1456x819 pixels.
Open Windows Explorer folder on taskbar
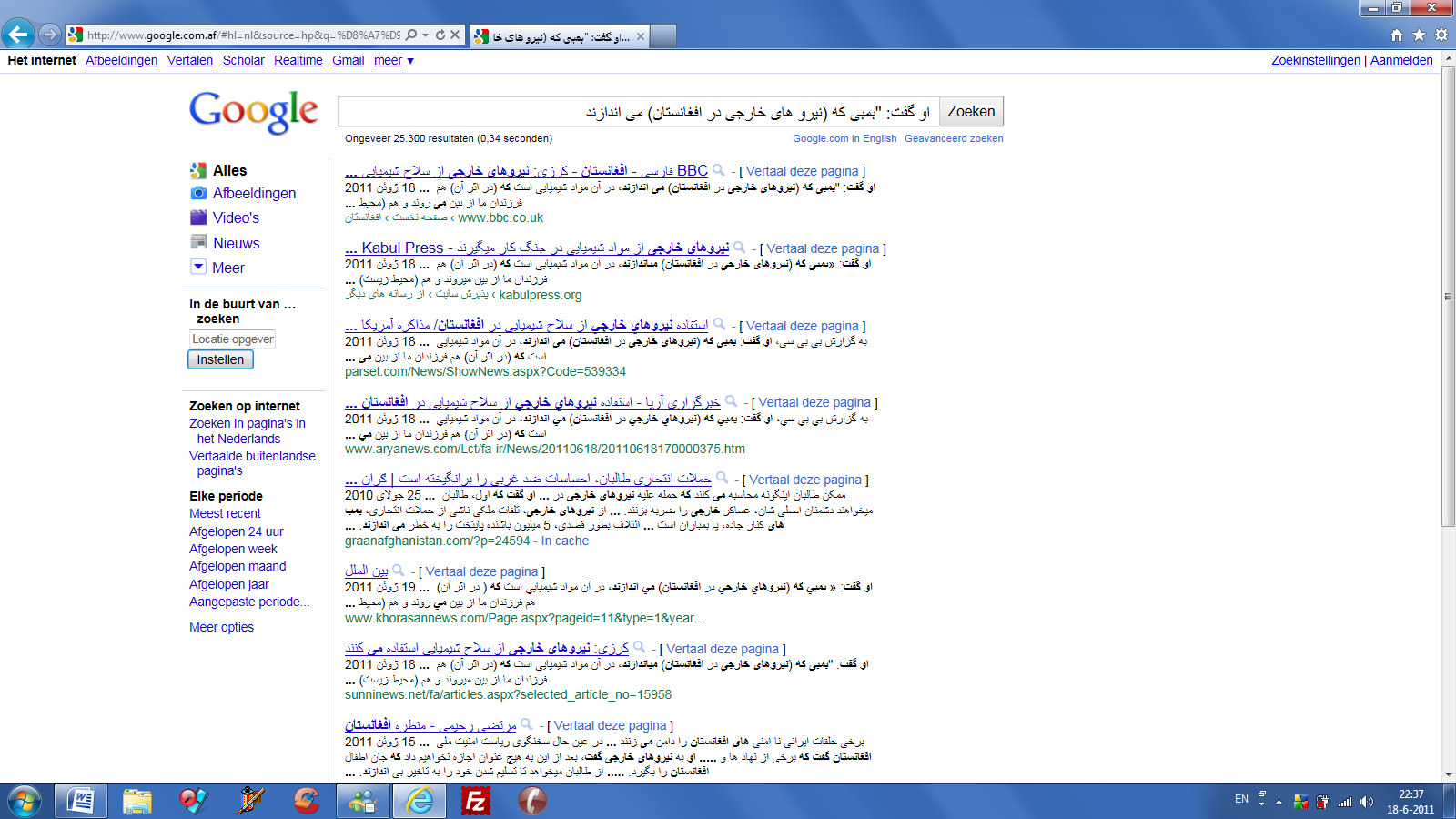(137, 801)
